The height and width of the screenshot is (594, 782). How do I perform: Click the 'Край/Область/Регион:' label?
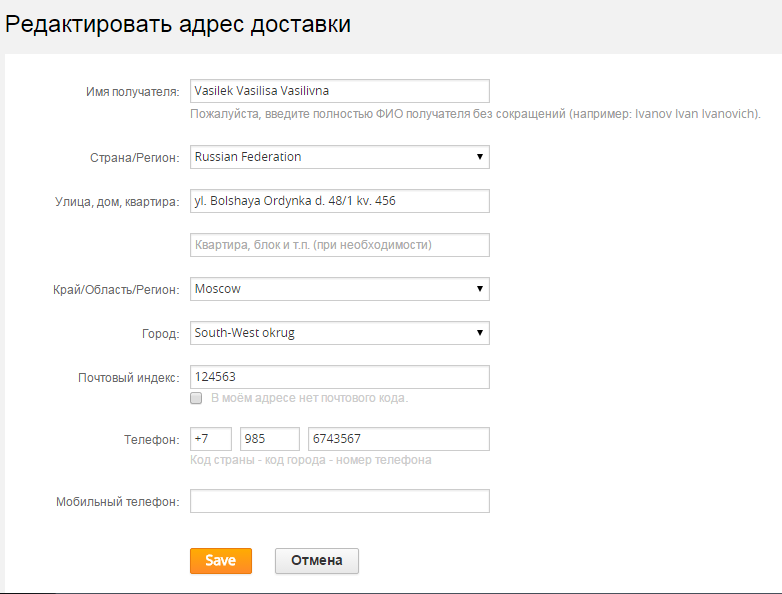pyautogui.click(x=116, y=290)
